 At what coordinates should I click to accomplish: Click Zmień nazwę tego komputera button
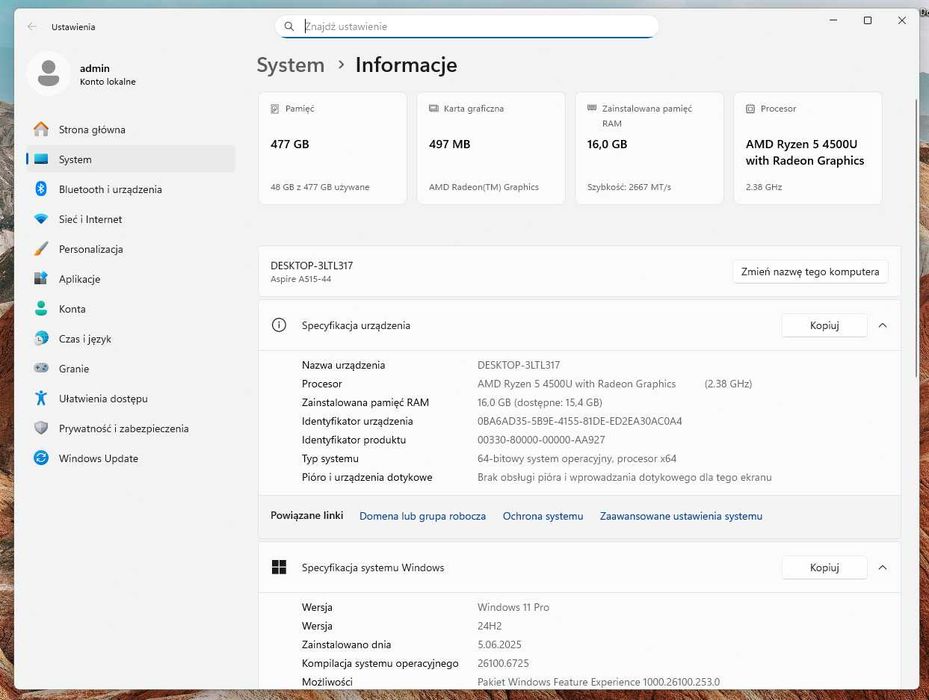coord(810,271)
